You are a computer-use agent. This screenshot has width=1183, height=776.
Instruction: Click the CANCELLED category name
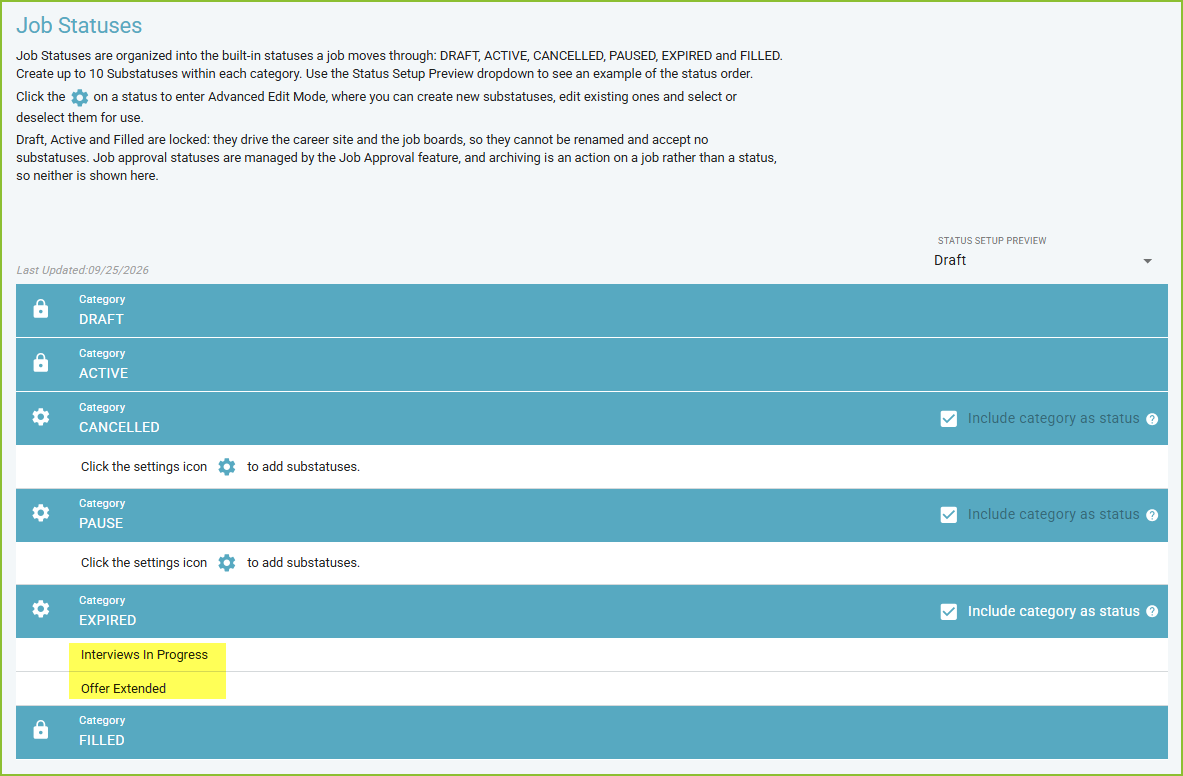tap(119, 427)
